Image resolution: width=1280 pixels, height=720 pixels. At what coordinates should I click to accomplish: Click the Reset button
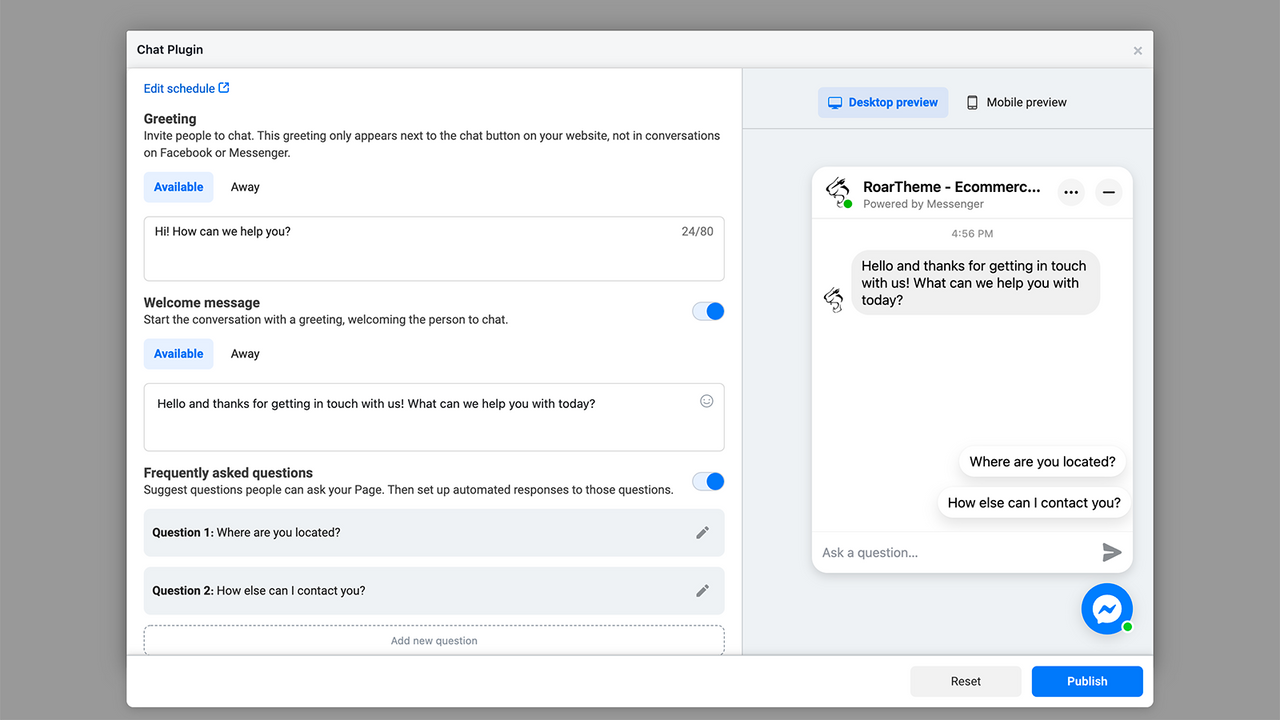pos(965,681)
